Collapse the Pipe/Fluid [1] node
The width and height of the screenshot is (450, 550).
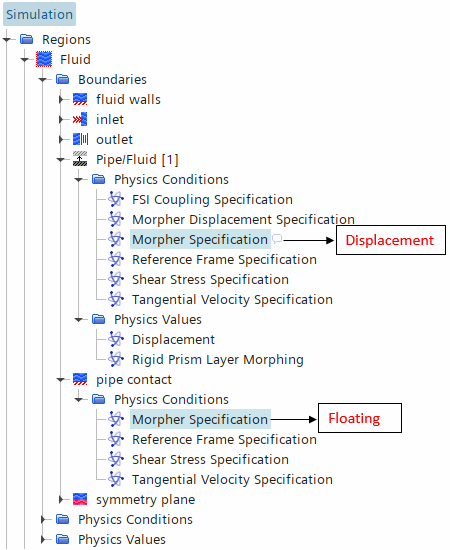61,160
